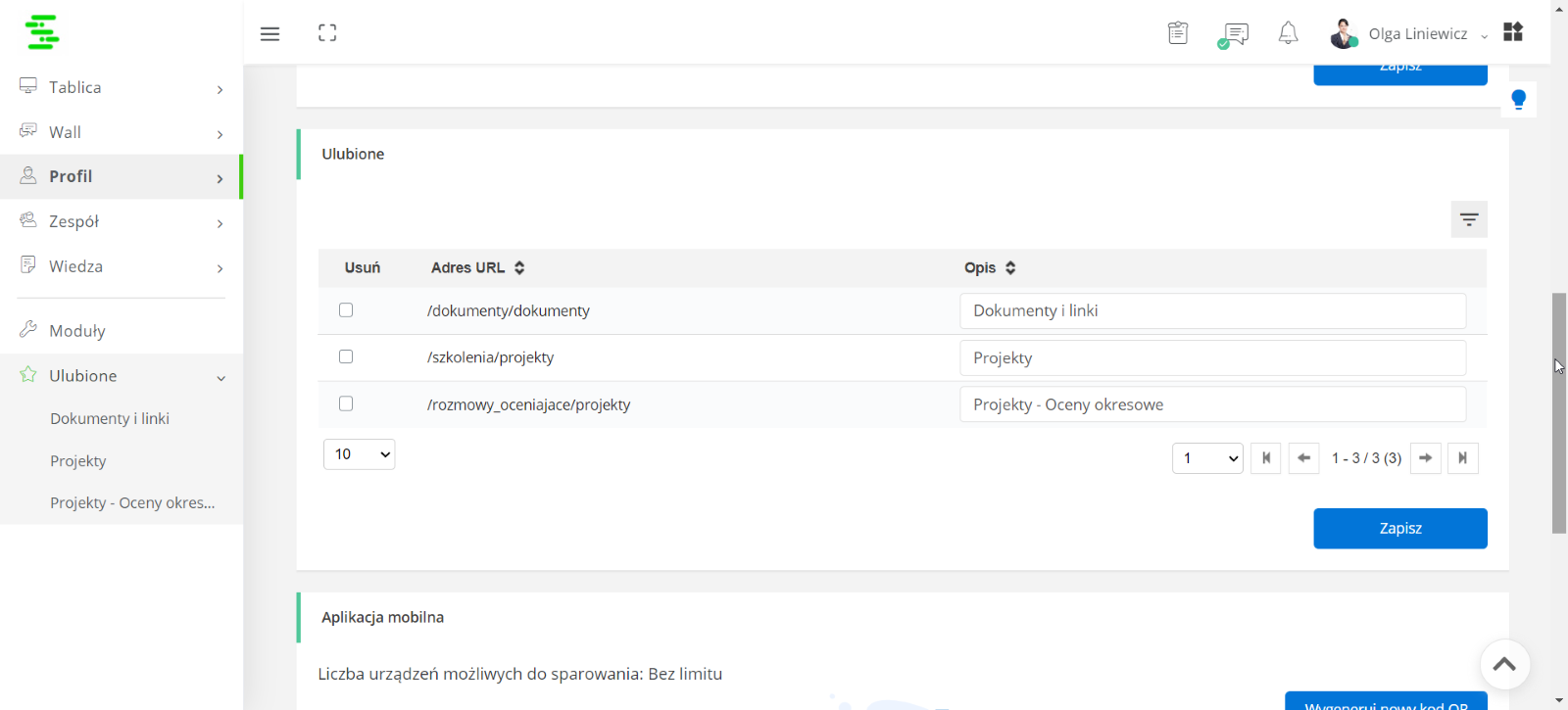Toggle the hamburger sidebar menu
This screenshot has height=710, width=1568.
(269, 33)
